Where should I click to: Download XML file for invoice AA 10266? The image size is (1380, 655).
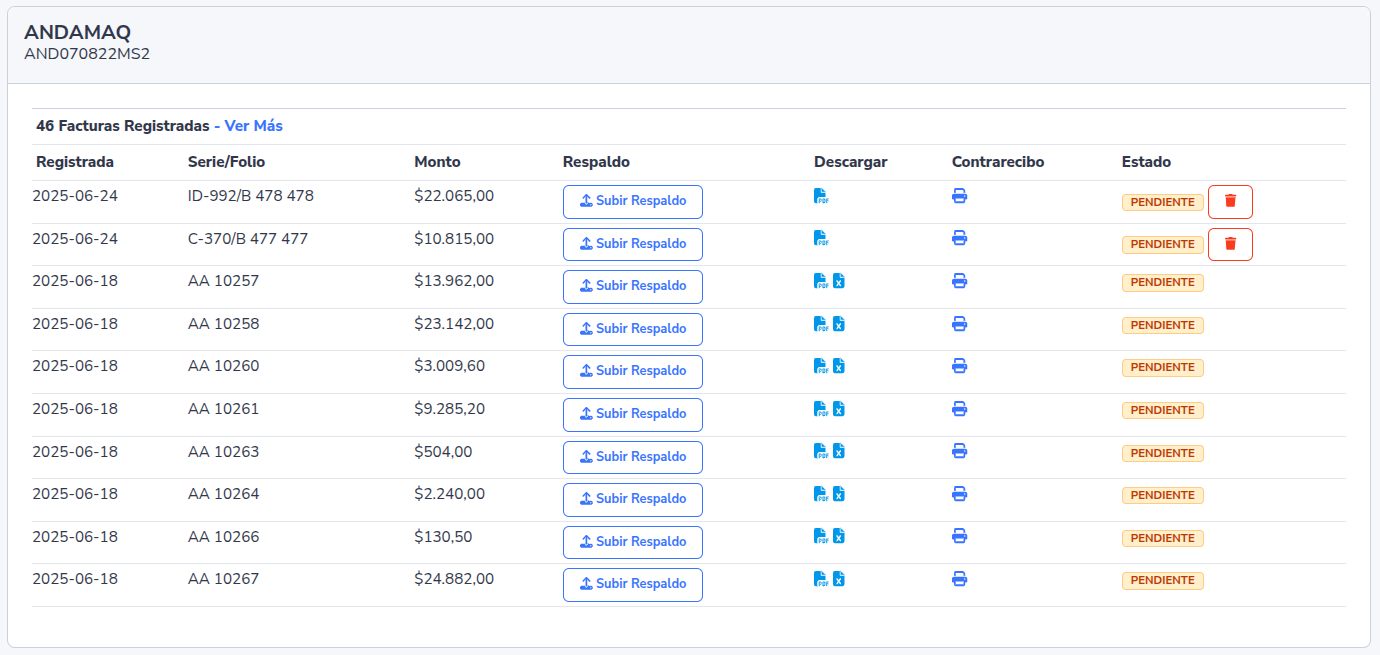click(x=839, y=536)
